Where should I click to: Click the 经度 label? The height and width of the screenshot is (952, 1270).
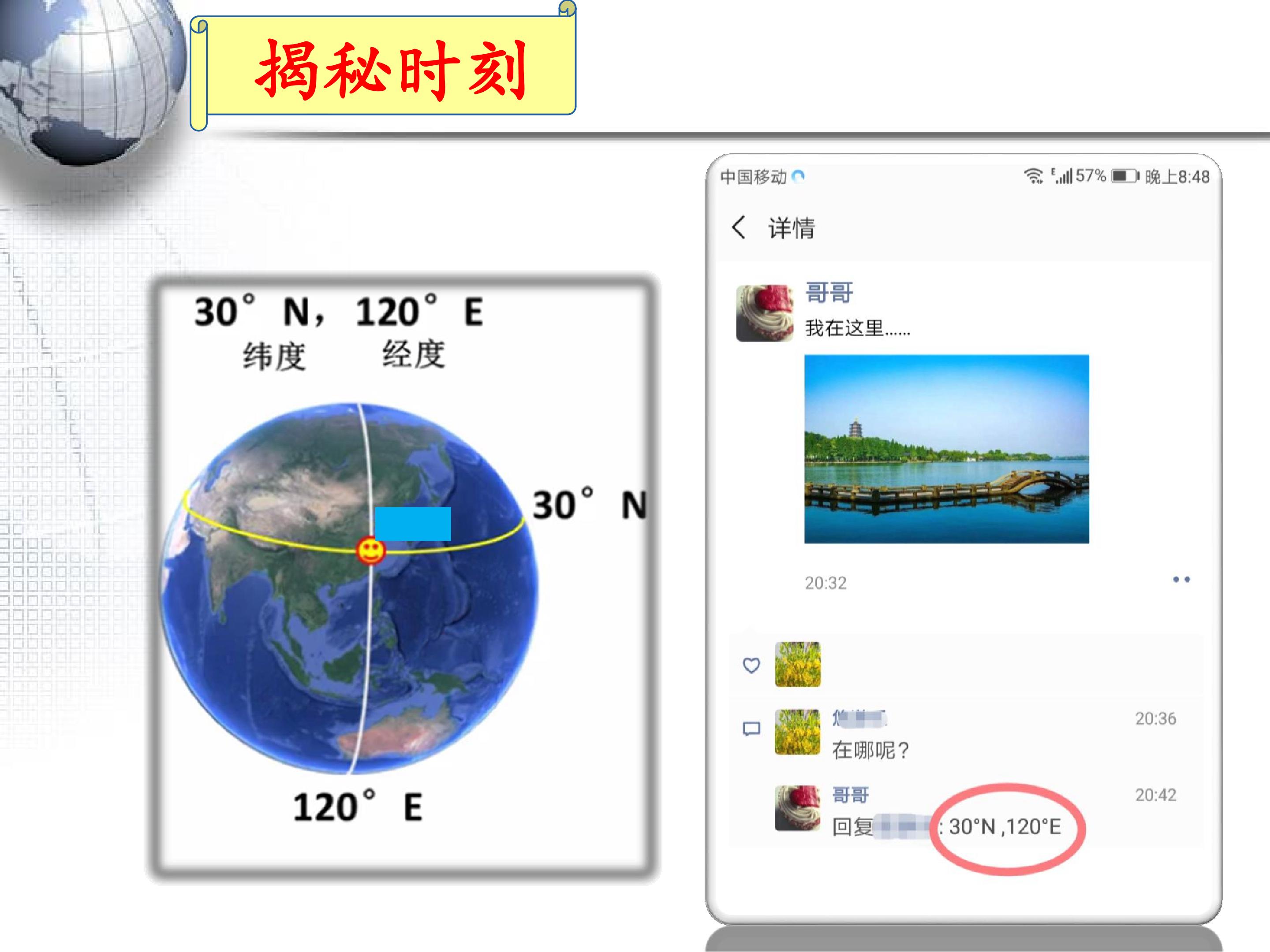coord(414,354)
